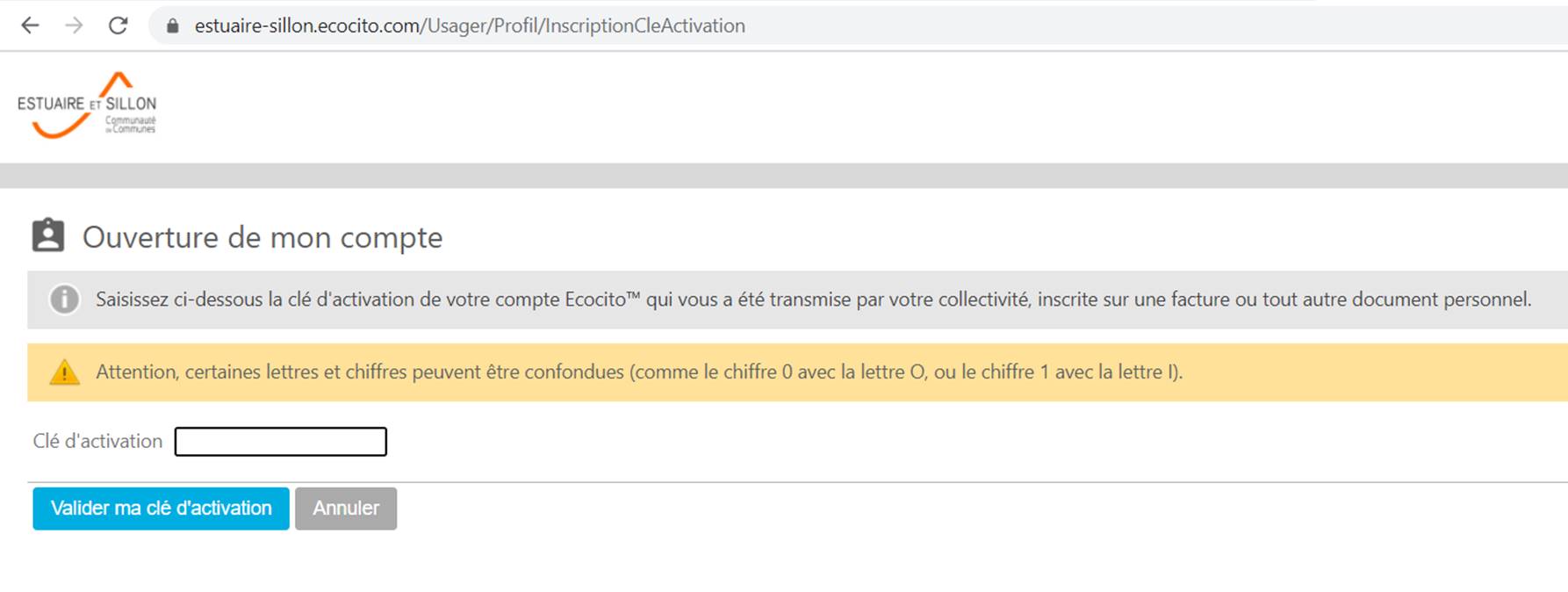This screenshot has width=1568, height=592.
Task: Click InscriptionCleActivation in the URL path
Action: [644, 26]
